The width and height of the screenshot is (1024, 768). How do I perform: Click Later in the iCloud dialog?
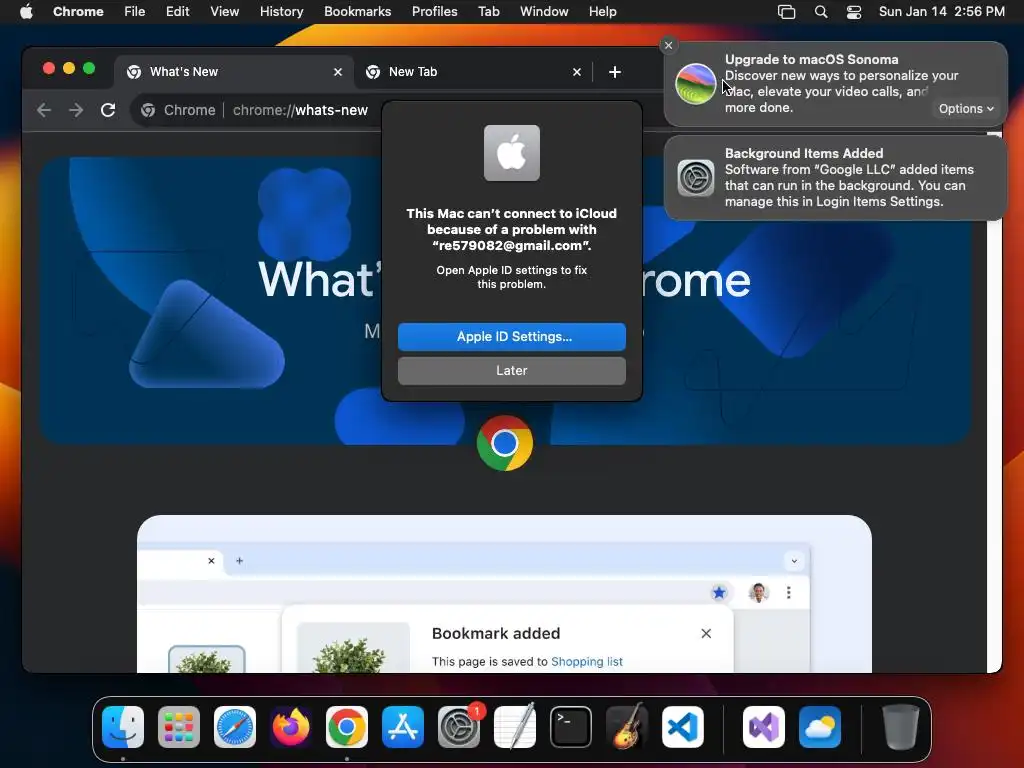click(x=512, y=371)
